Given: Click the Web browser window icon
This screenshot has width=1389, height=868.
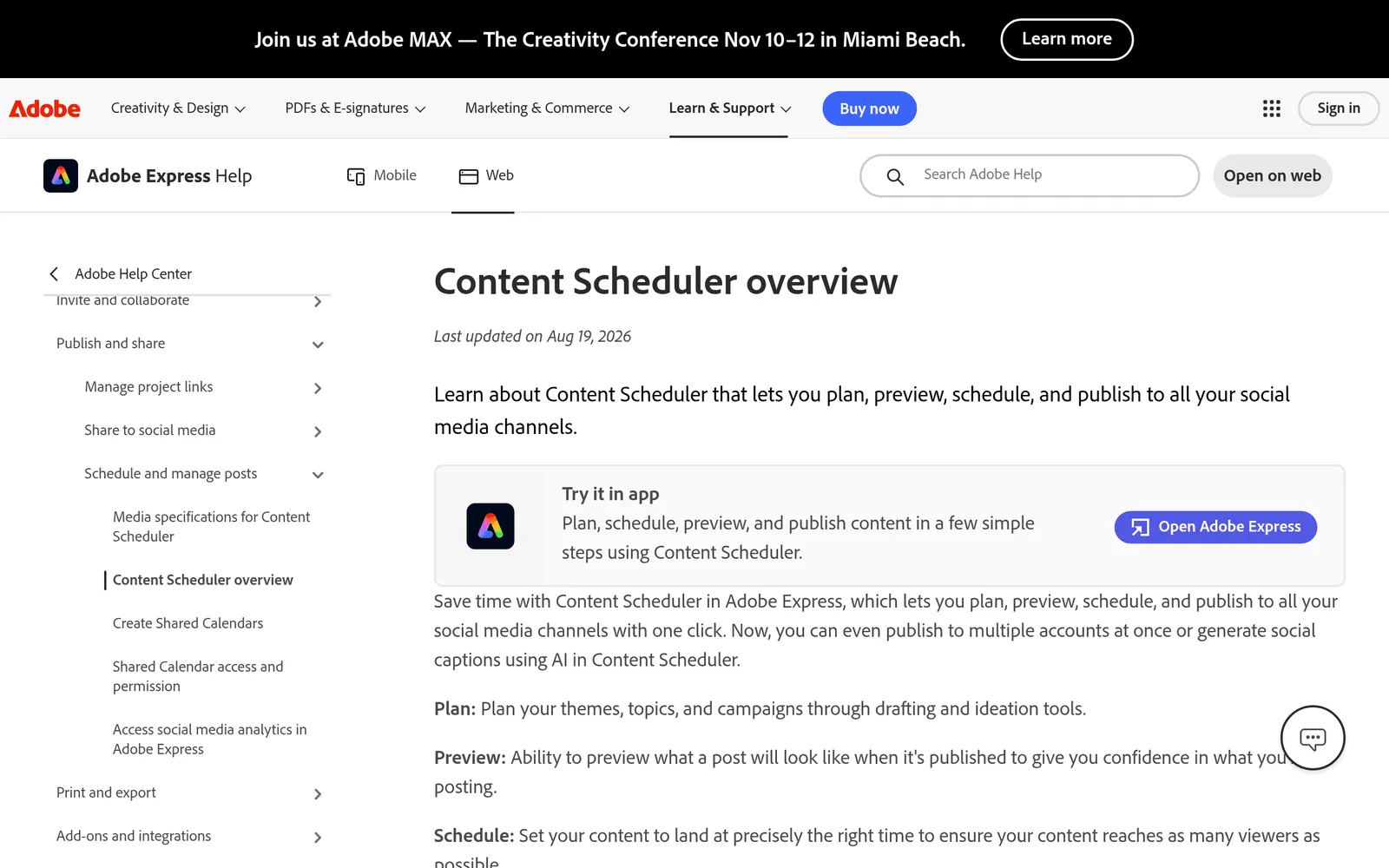Looking at the screenshot, I should [x=469, y=176].
